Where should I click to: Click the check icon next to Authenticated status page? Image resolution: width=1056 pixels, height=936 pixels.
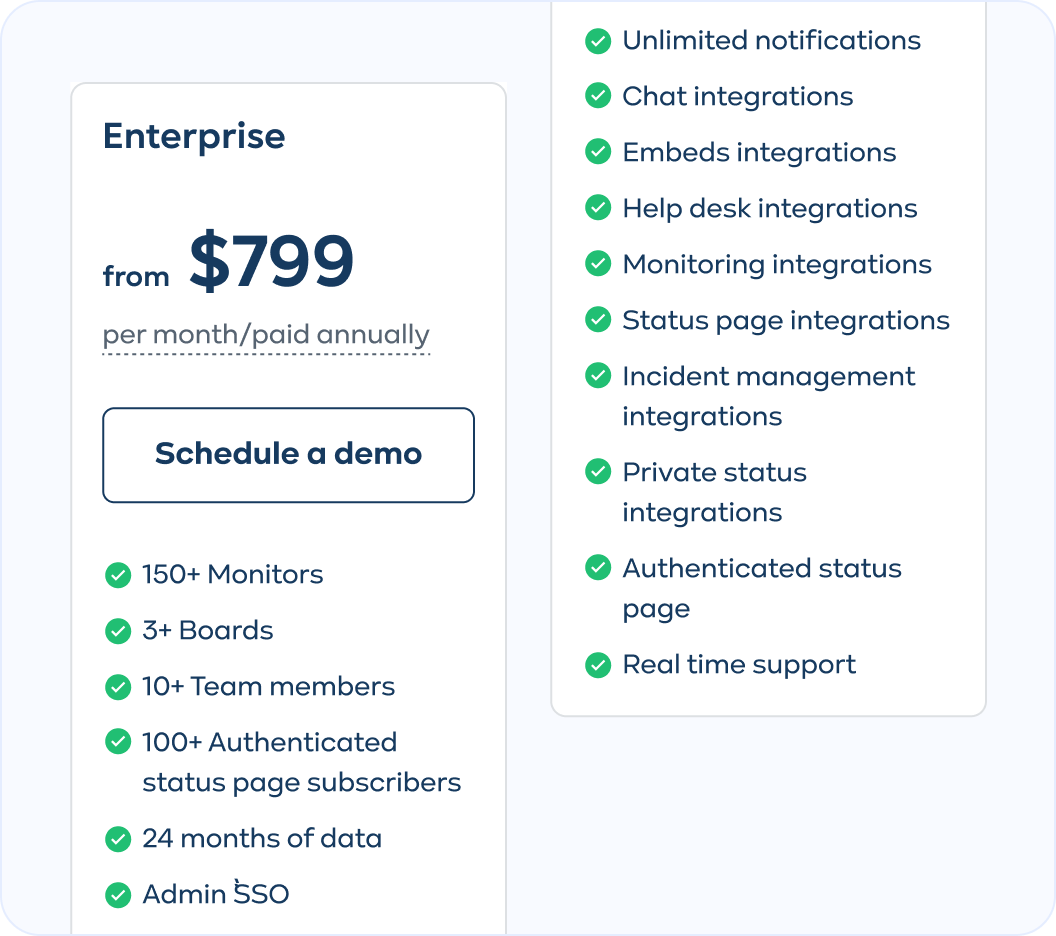click(x=598, y=567)
